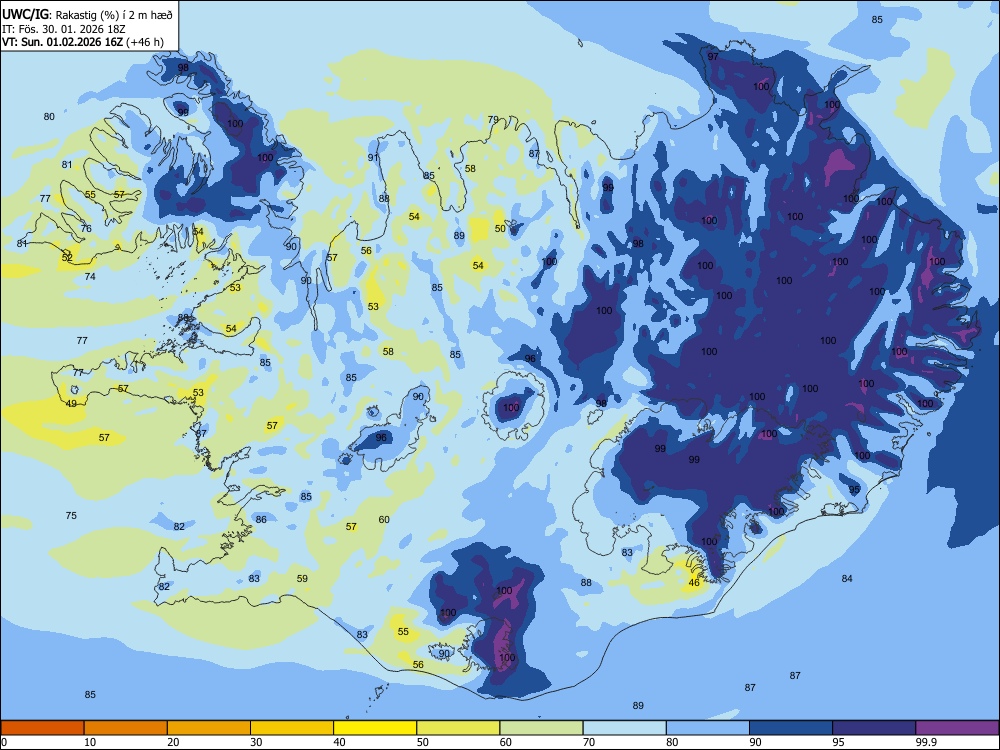
Task: Pick the bright yellow 40–50 legend swatch
Action: tap(375, 728)
